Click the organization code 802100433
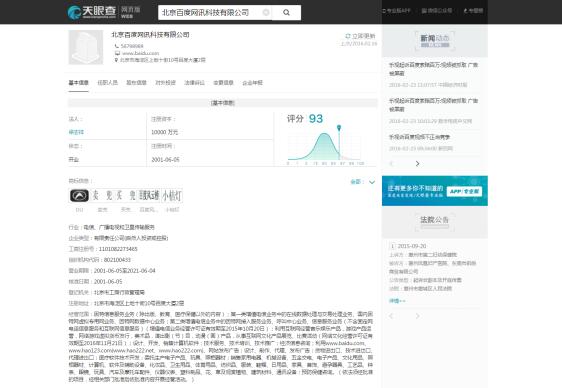The image size is (562, 388). coord(117,260)
